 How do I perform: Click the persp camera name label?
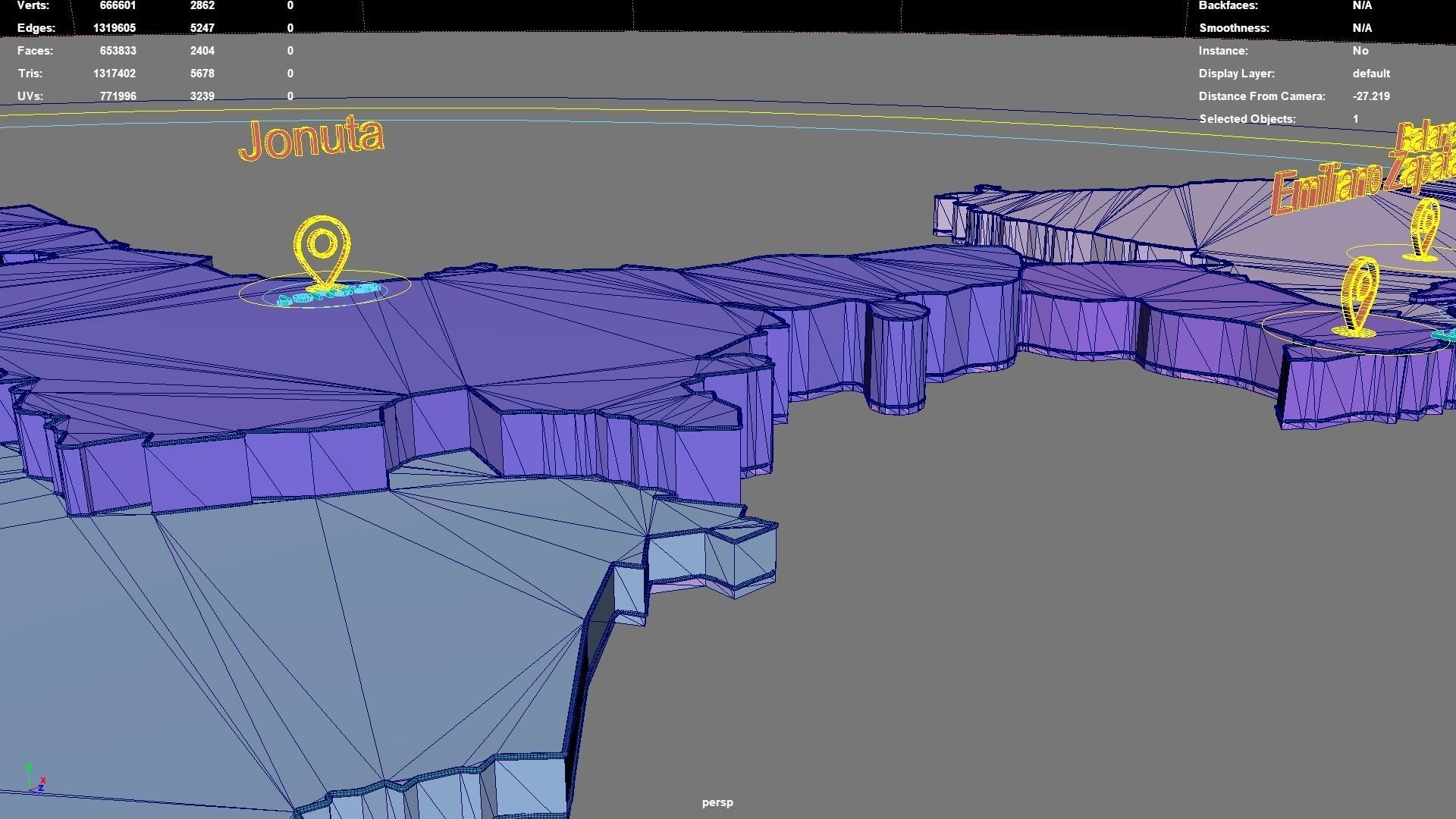(717, 802)
